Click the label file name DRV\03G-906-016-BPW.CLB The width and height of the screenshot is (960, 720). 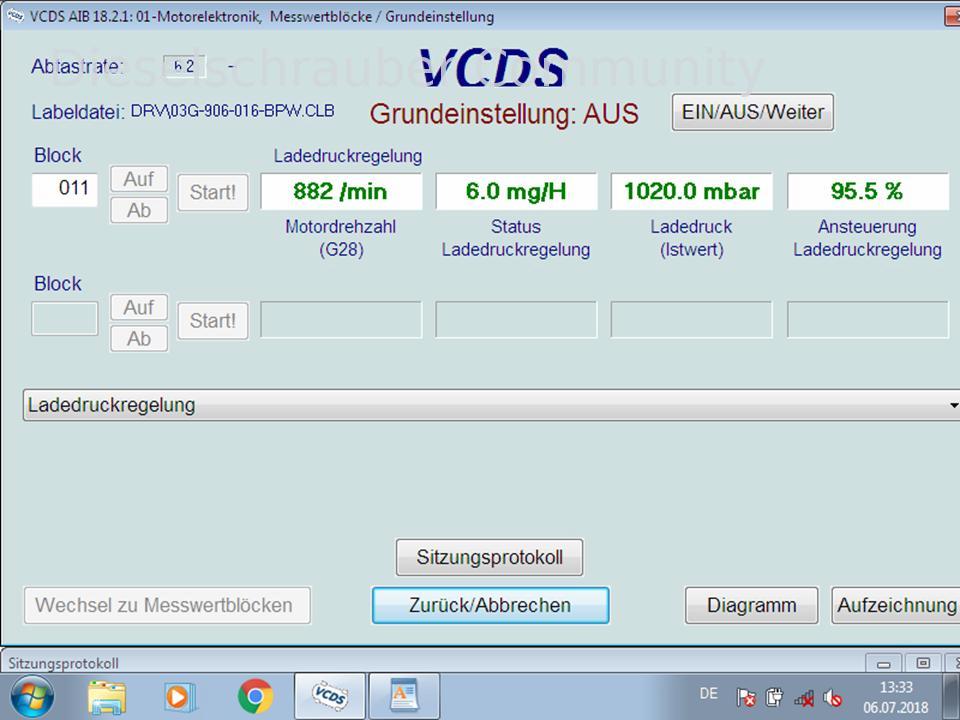tap(233, 111)
